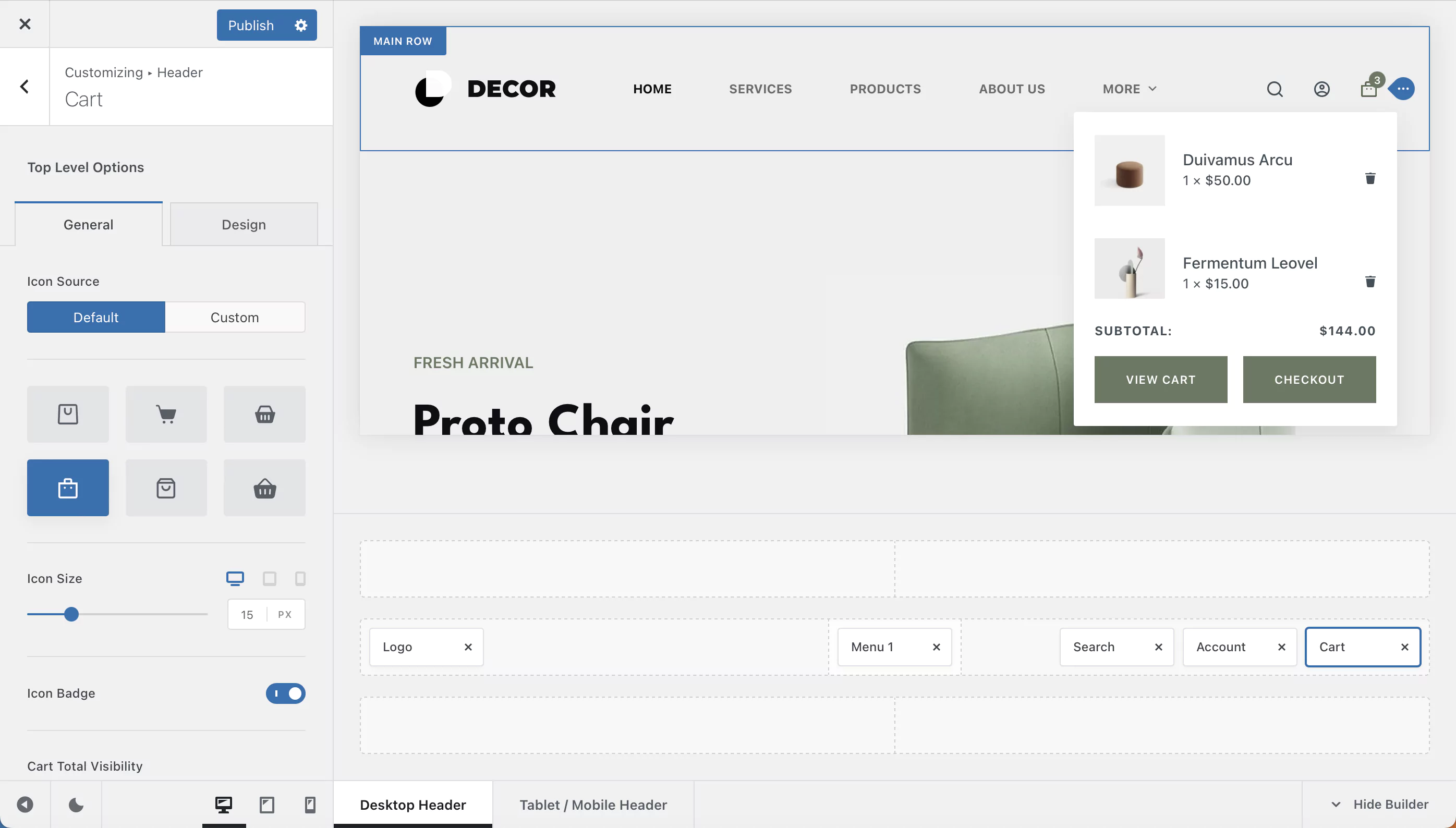Select the square shopping bag icon option

click(x=68, y=414)
